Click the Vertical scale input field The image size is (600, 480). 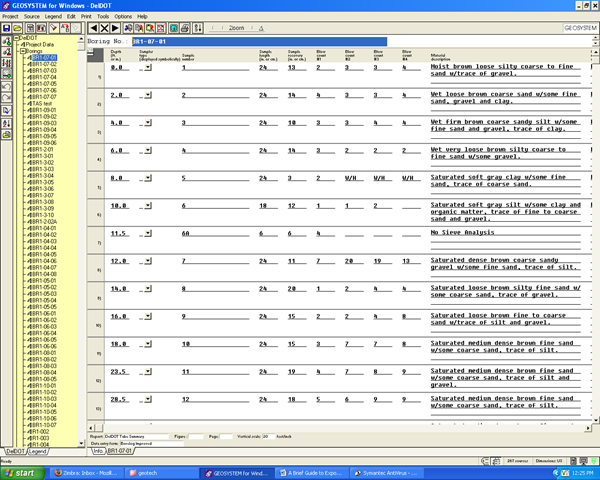coord(269,436)
